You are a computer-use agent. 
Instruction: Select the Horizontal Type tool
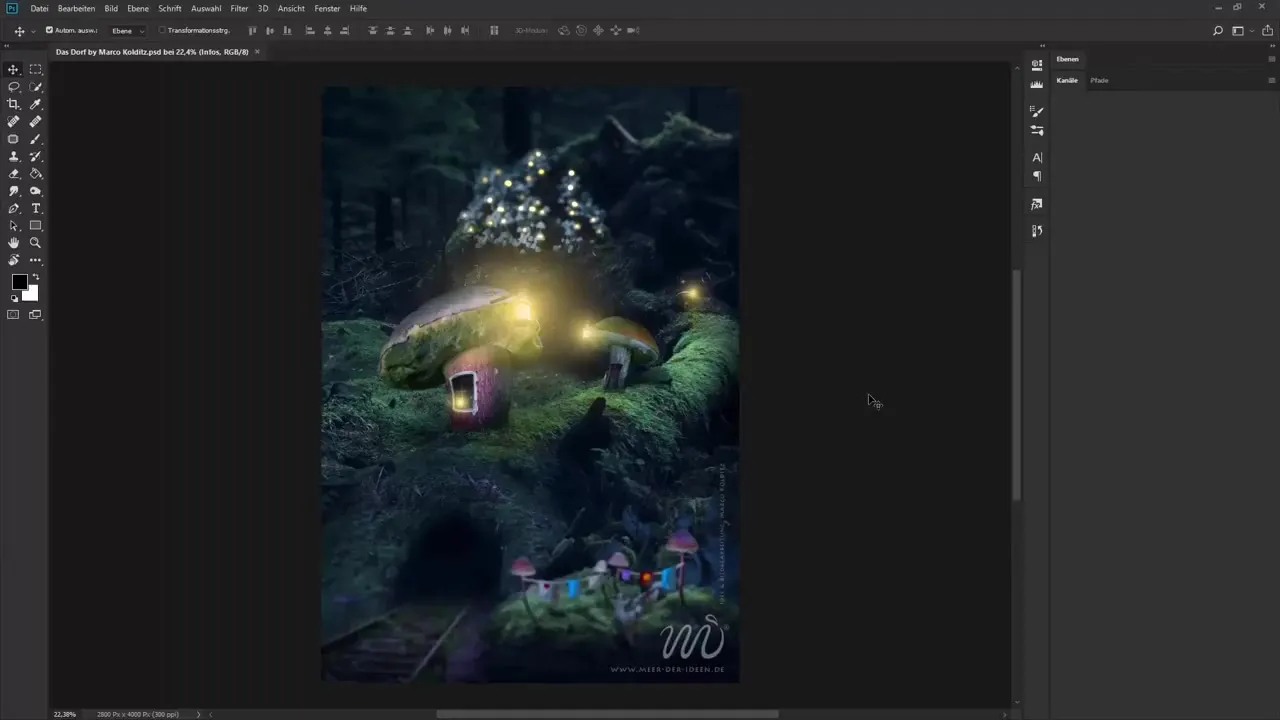(36, 208)
